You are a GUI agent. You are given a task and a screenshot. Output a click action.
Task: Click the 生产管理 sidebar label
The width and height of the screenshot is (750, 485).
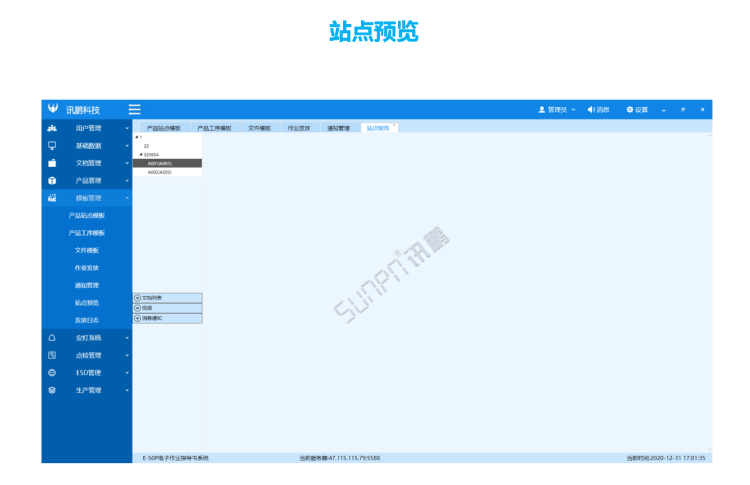pos(88,390)
